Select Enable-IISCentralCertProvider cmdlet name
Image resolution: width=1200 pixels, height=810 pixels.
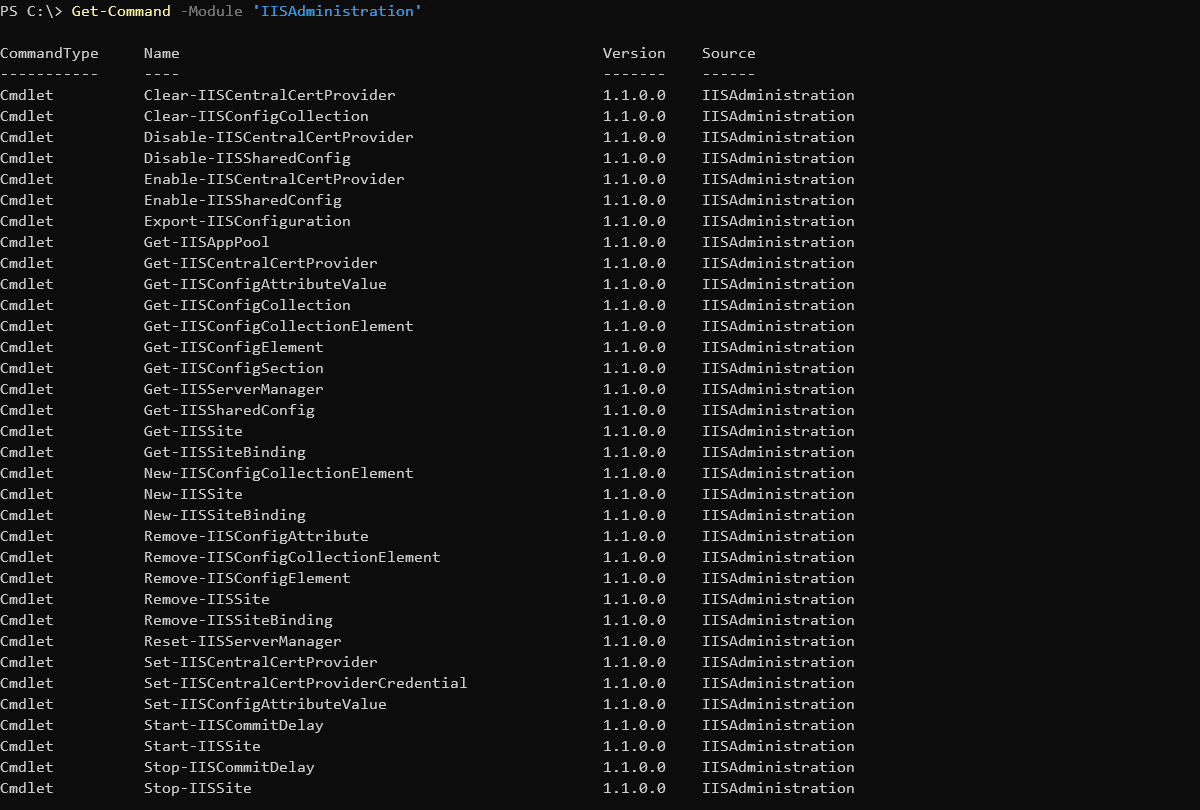point(274,179)
